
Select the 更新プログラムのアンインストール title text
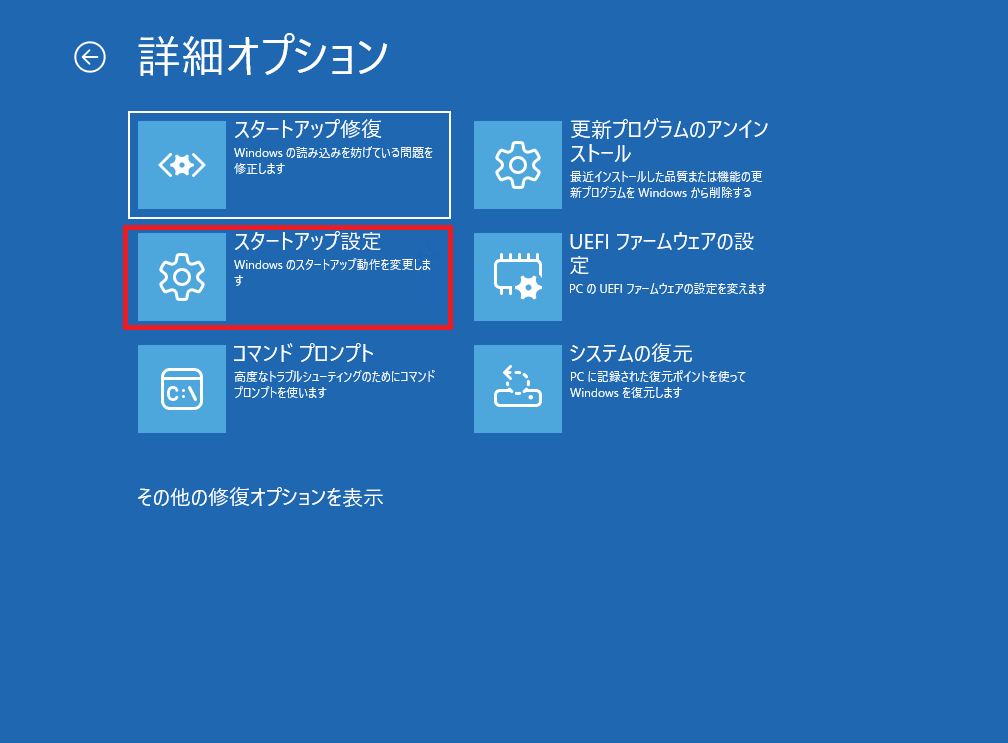(669, 141)
